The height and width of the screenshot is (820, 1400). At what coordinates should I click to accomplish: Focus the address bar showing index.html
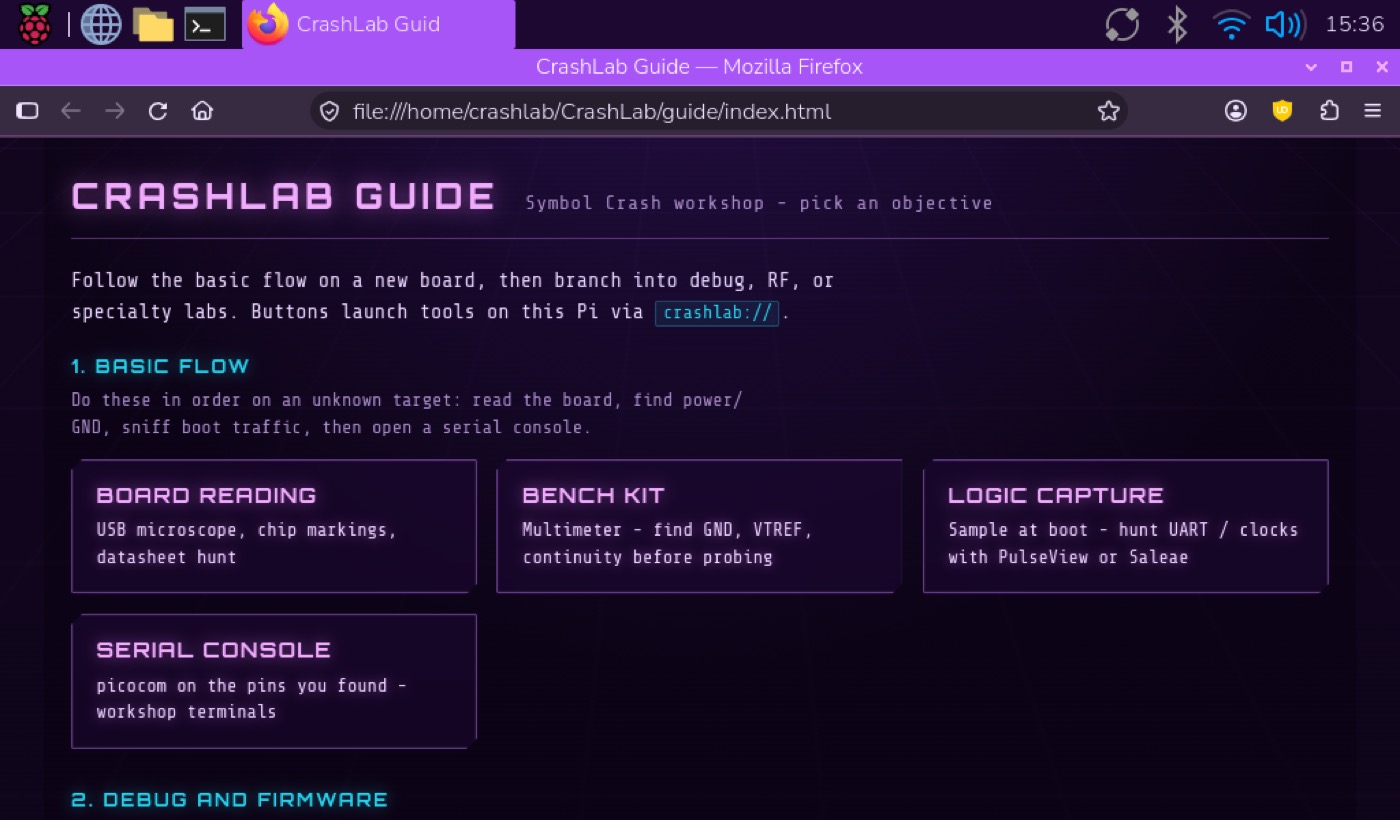pyautogui.click(x=719, y=111)
